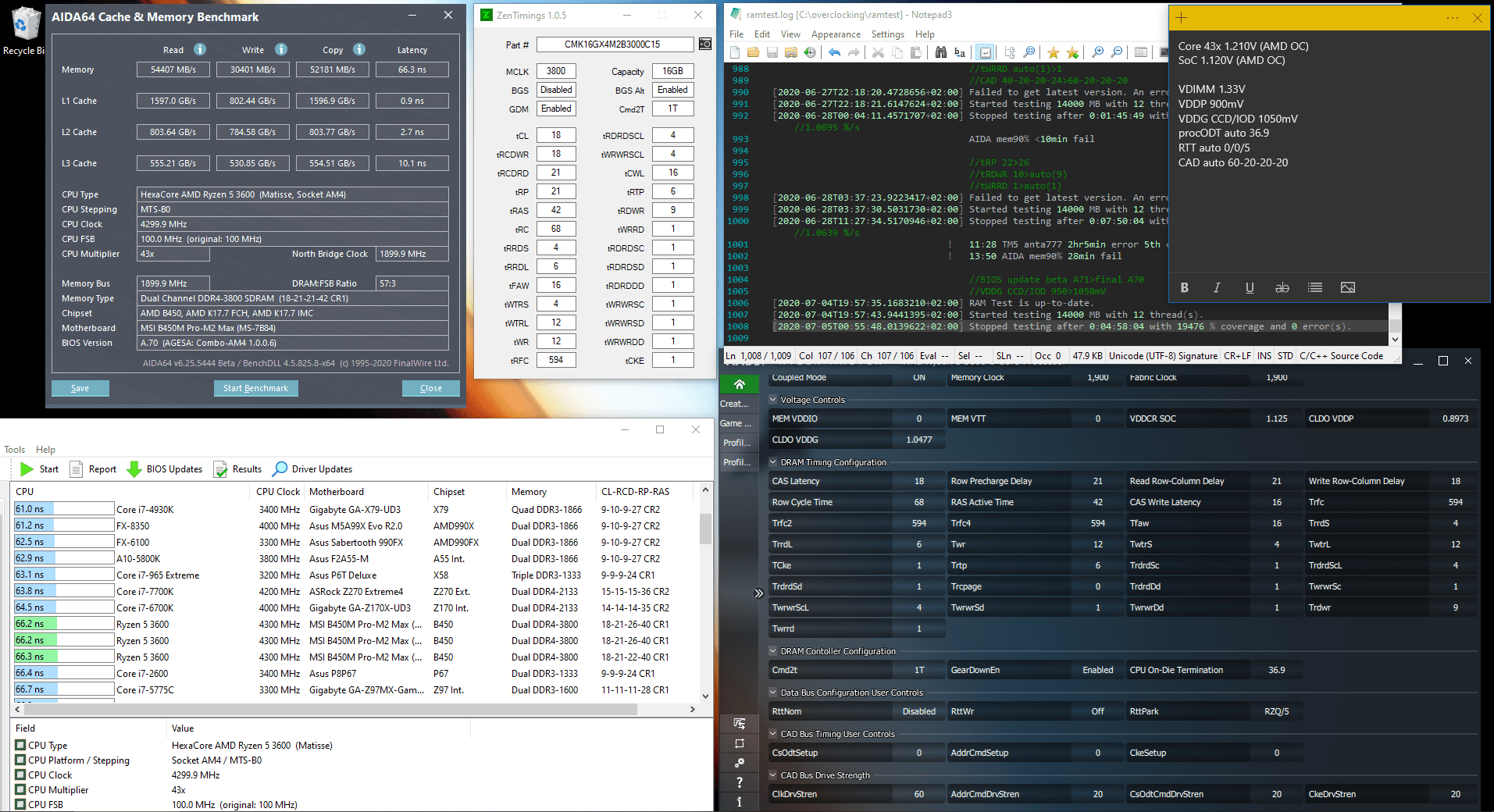Click Save in AIDA64 benchmark window
The width and height of the screenshot is (1494, 812).
80,388
